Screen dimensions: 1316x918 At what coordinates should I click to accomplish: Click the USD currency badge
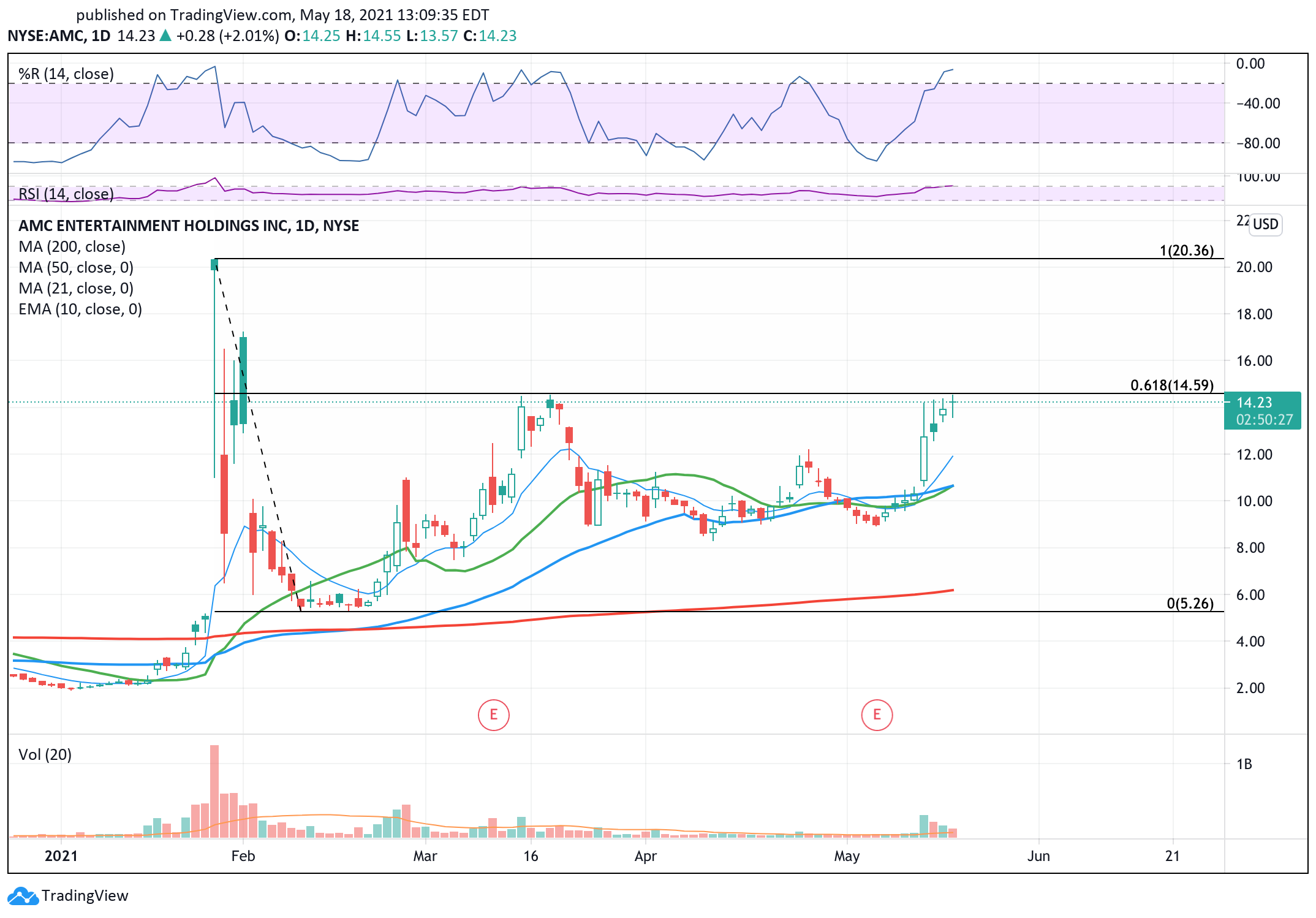1265,224
